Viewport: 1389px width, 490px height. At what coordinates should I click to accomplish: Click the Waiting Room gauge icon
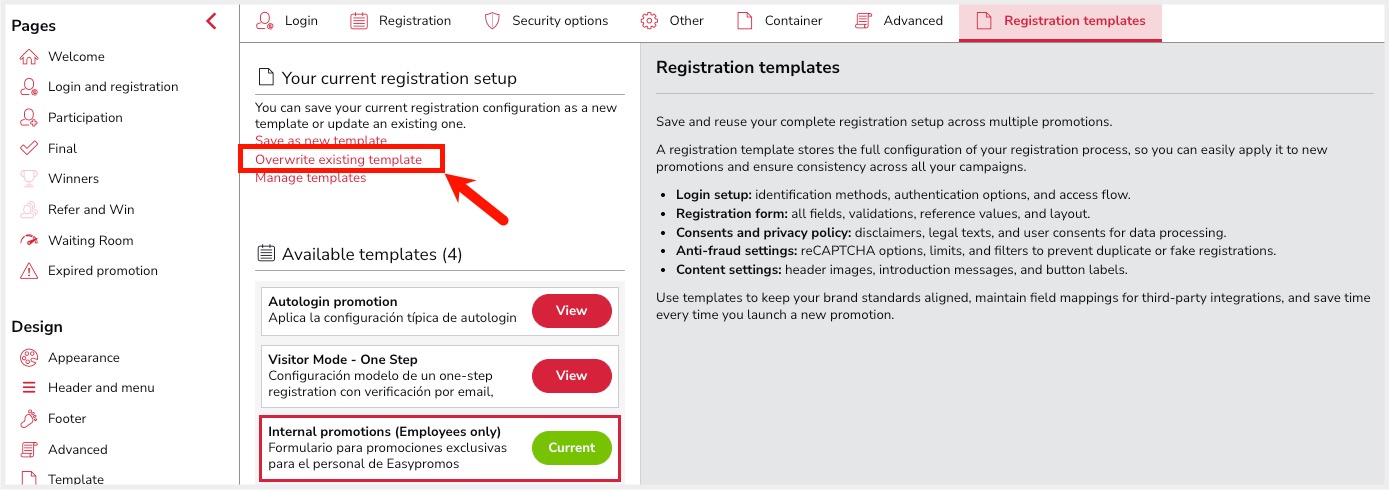[x=29, y=241]
